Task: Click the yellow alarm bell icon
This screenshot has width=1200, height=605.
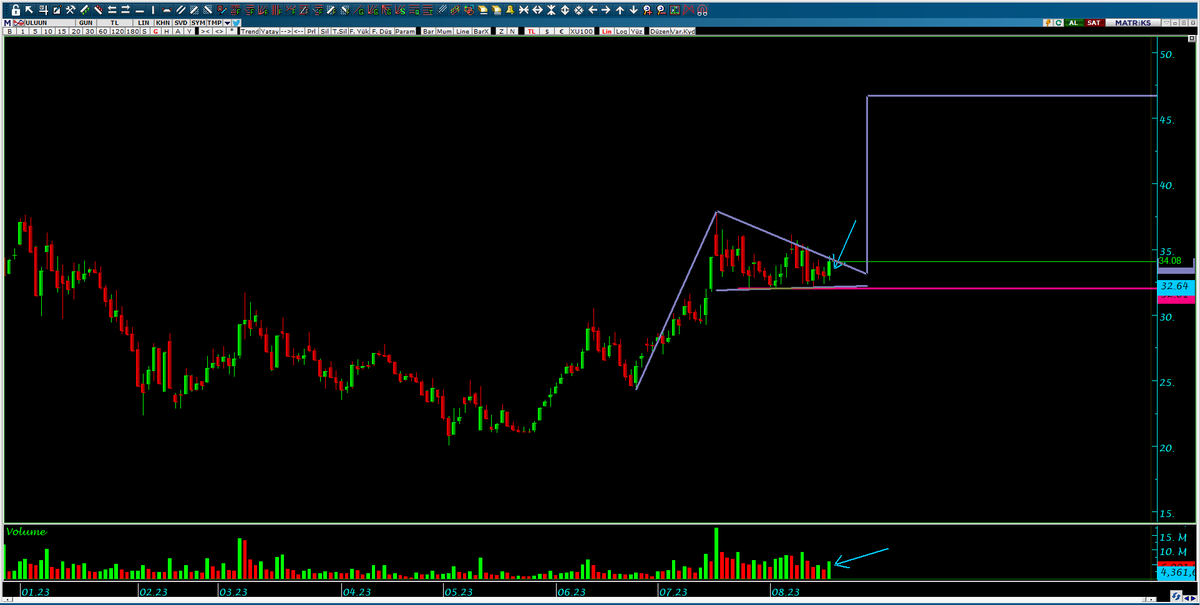Action: (x=510, y=10)
